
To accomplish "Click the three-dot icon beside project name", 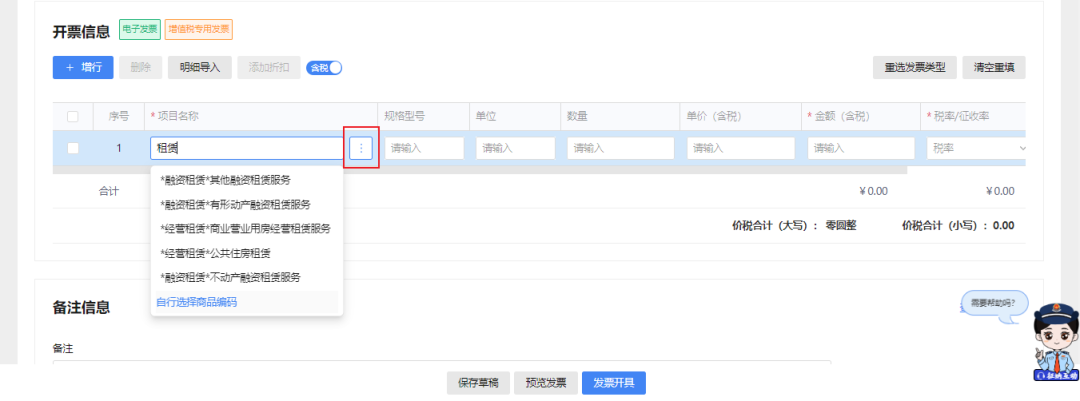I will coord(361,148).
